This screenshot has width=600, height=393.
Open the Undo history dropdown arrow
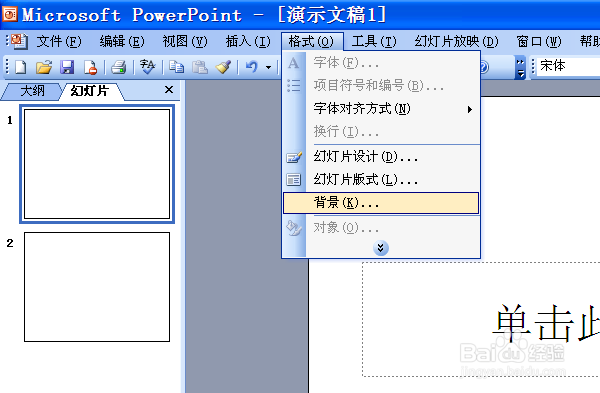tap(269, 67)
